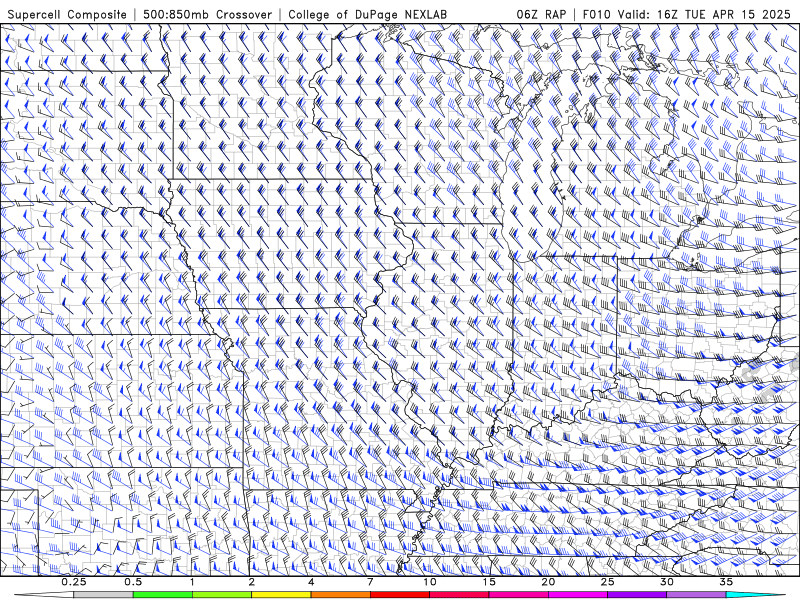Click the magenta legend segment (20–25)

[x=578, y=595]
